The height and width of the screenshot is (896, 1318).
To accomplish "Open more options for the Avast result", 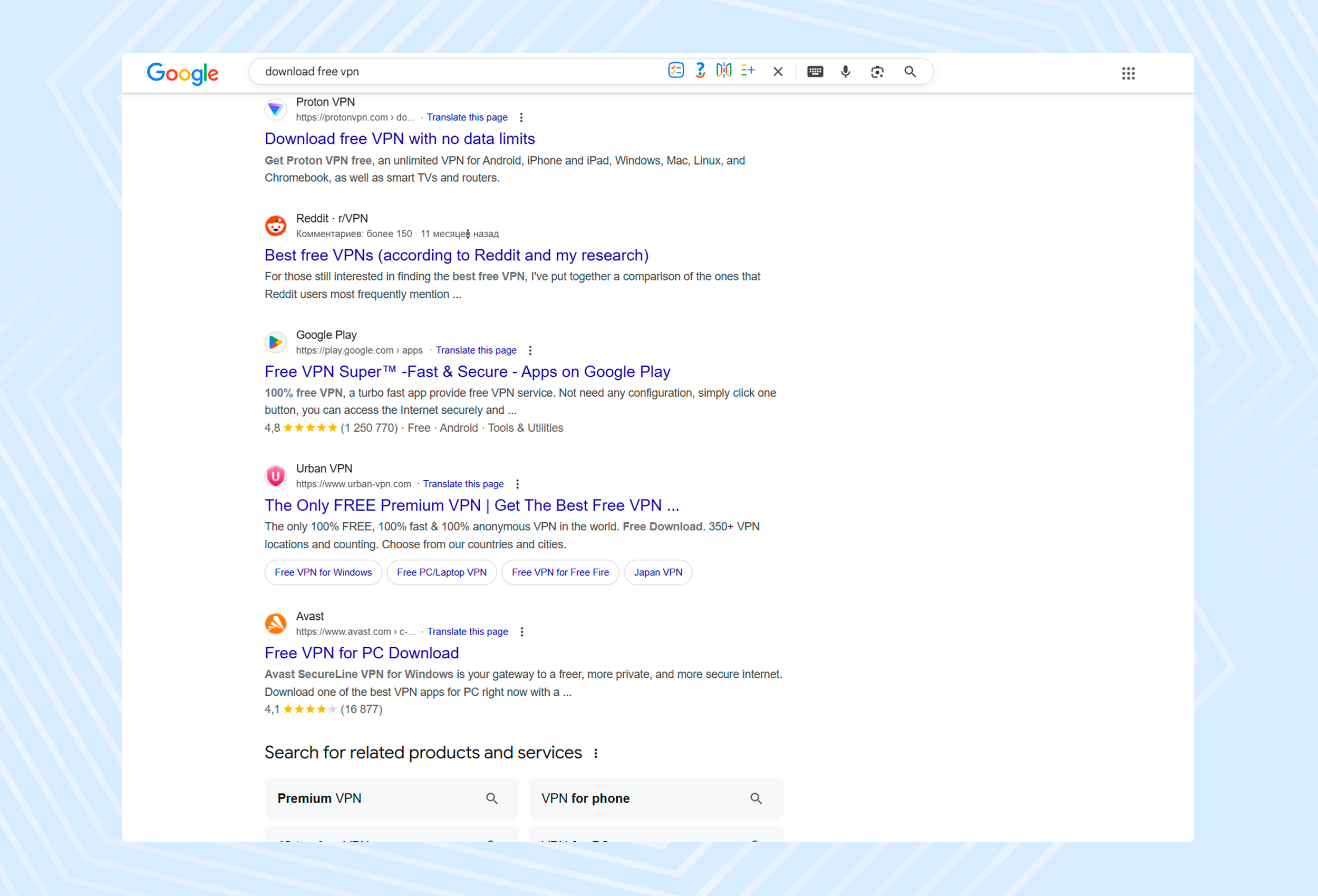I will (x=522, y=632).
